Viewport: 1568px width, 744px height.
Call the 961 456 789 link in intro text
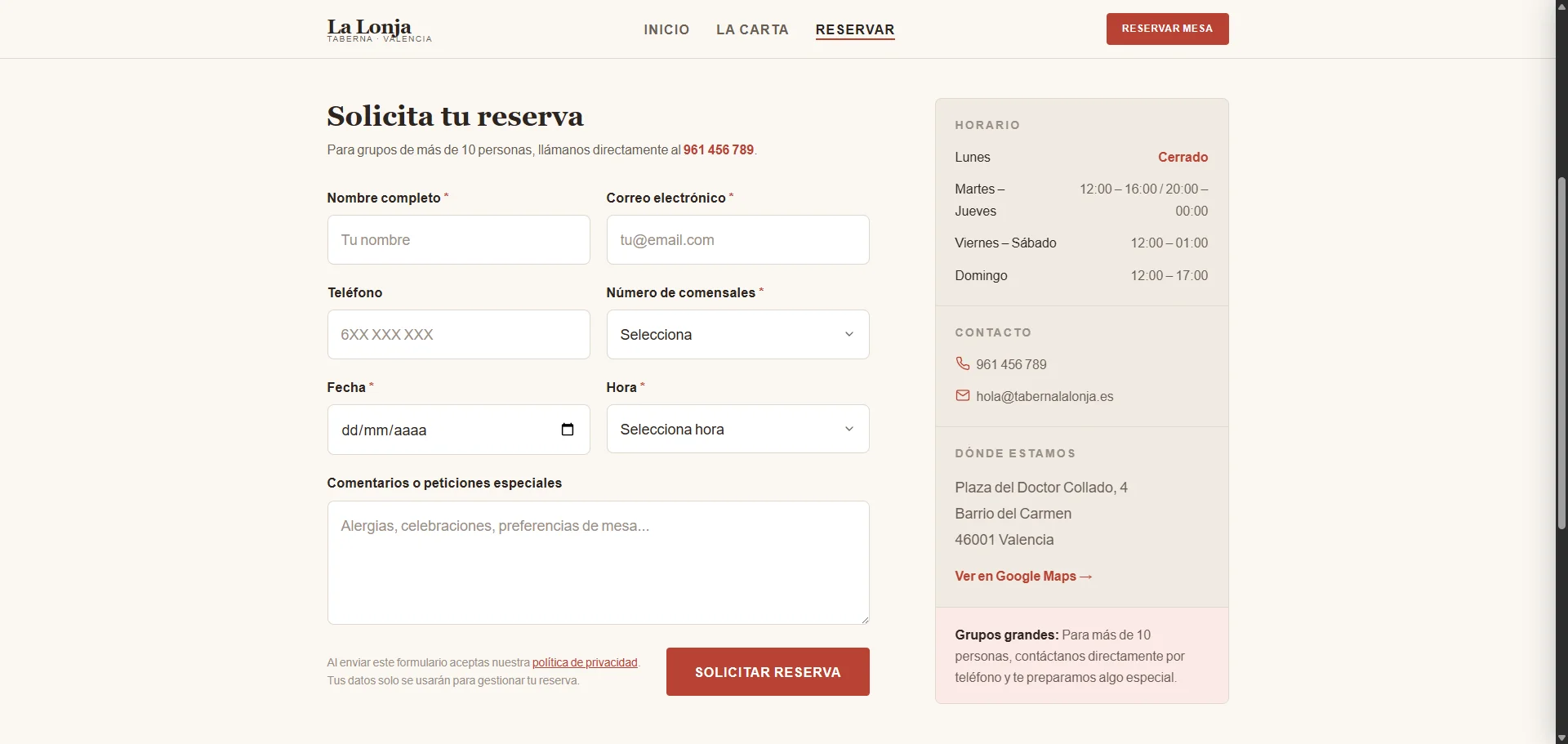click(719, 149)
